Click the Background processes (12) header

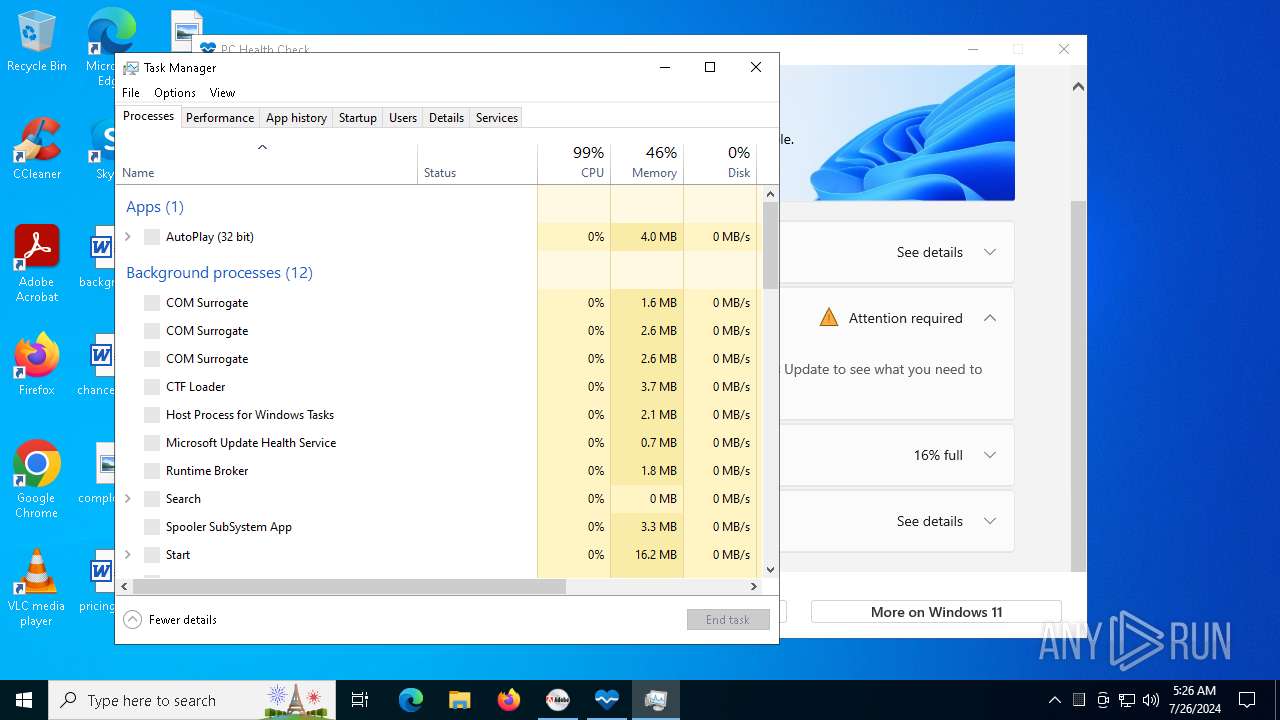click(x=219, y=273)
